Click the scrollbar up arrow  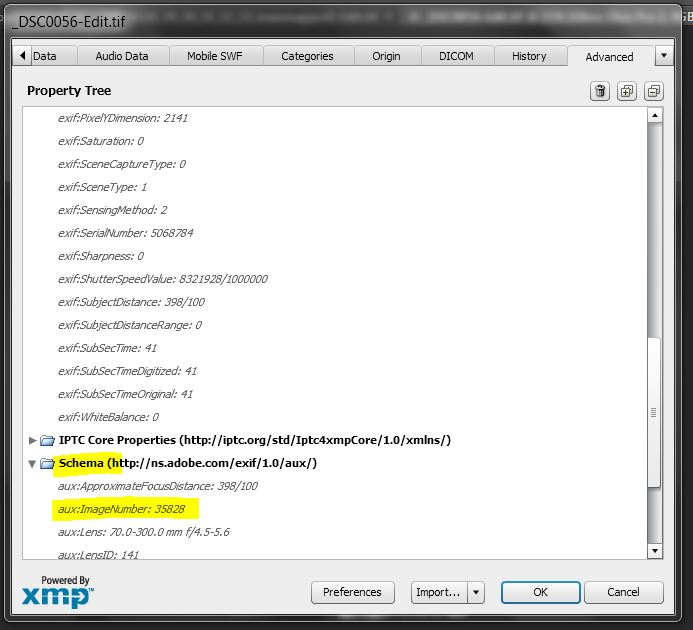click(x=655, y=116)
